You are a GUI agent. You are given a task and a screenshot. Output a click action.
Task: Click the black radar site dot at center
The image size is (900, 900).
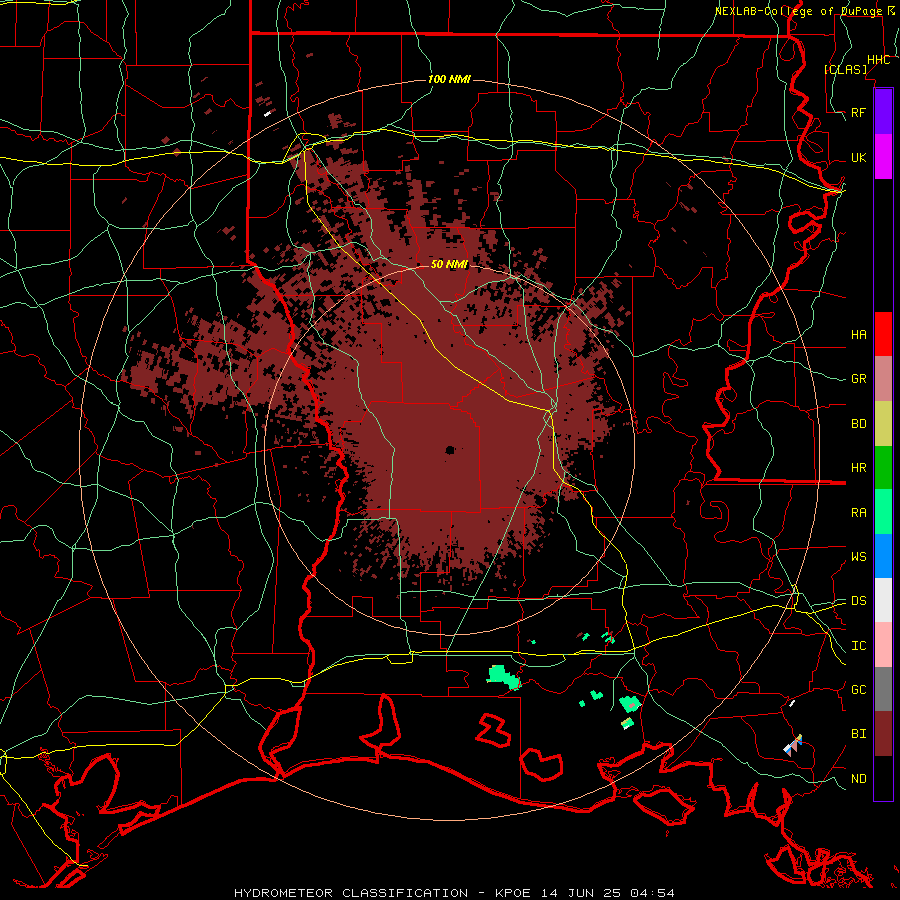tap(450, 451)
